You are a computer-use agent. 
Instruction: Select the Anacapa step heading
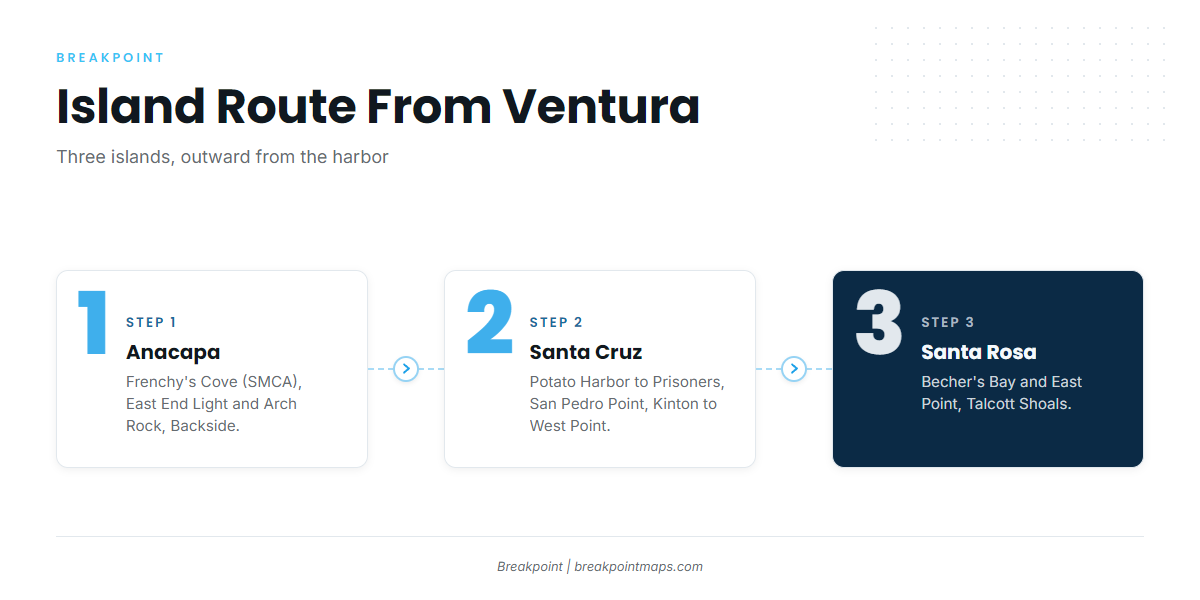point(173,352)
